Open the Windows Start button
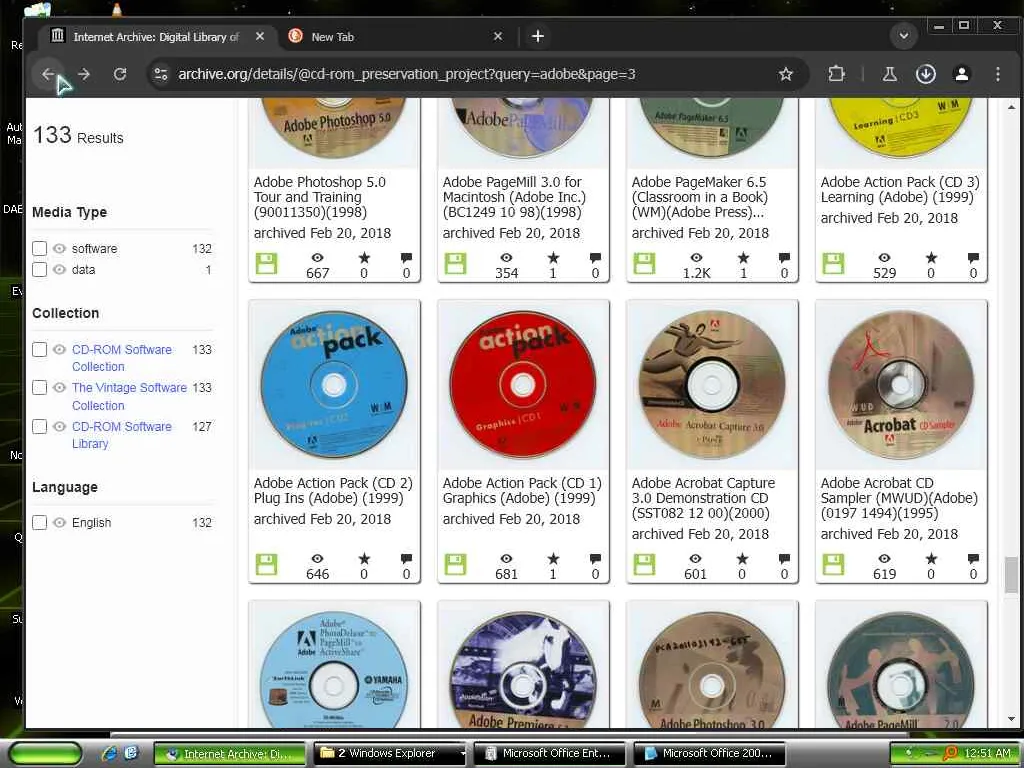The image size is (1024, 768). [46, 754]
